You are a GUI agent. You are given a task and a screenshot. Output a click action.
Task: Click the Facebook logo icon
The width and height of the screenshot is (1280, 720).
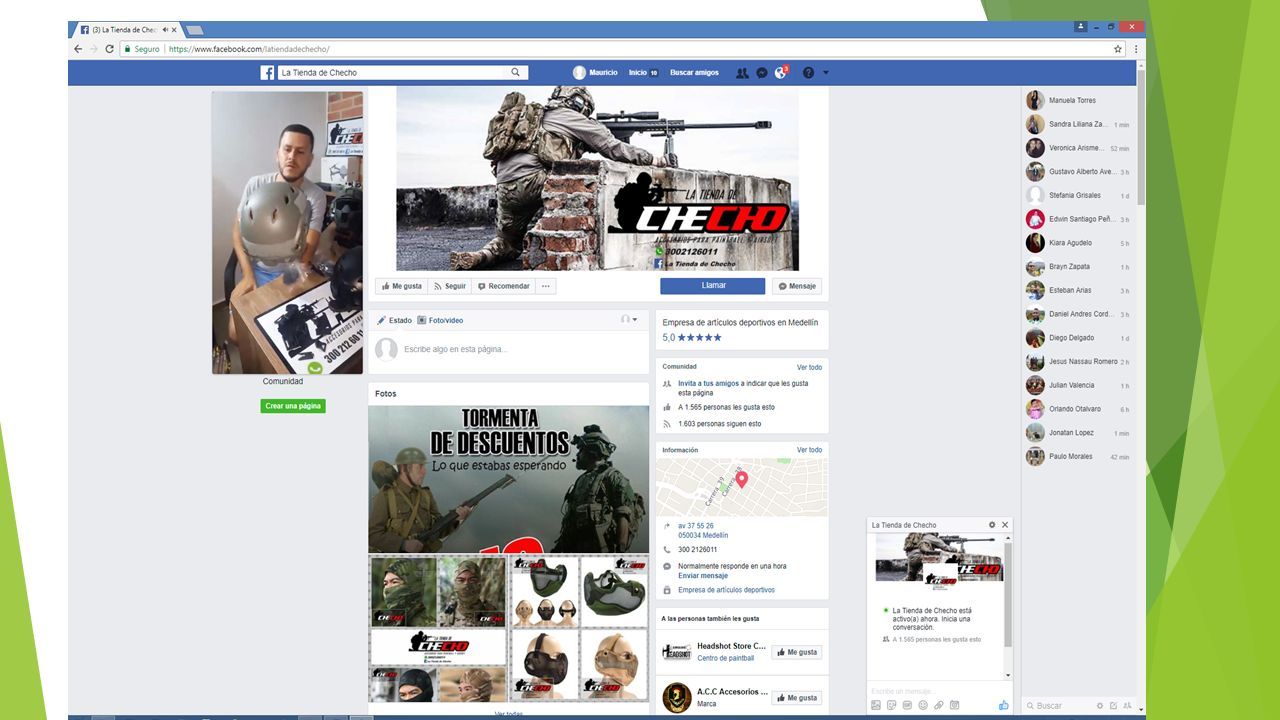[268, 72]
